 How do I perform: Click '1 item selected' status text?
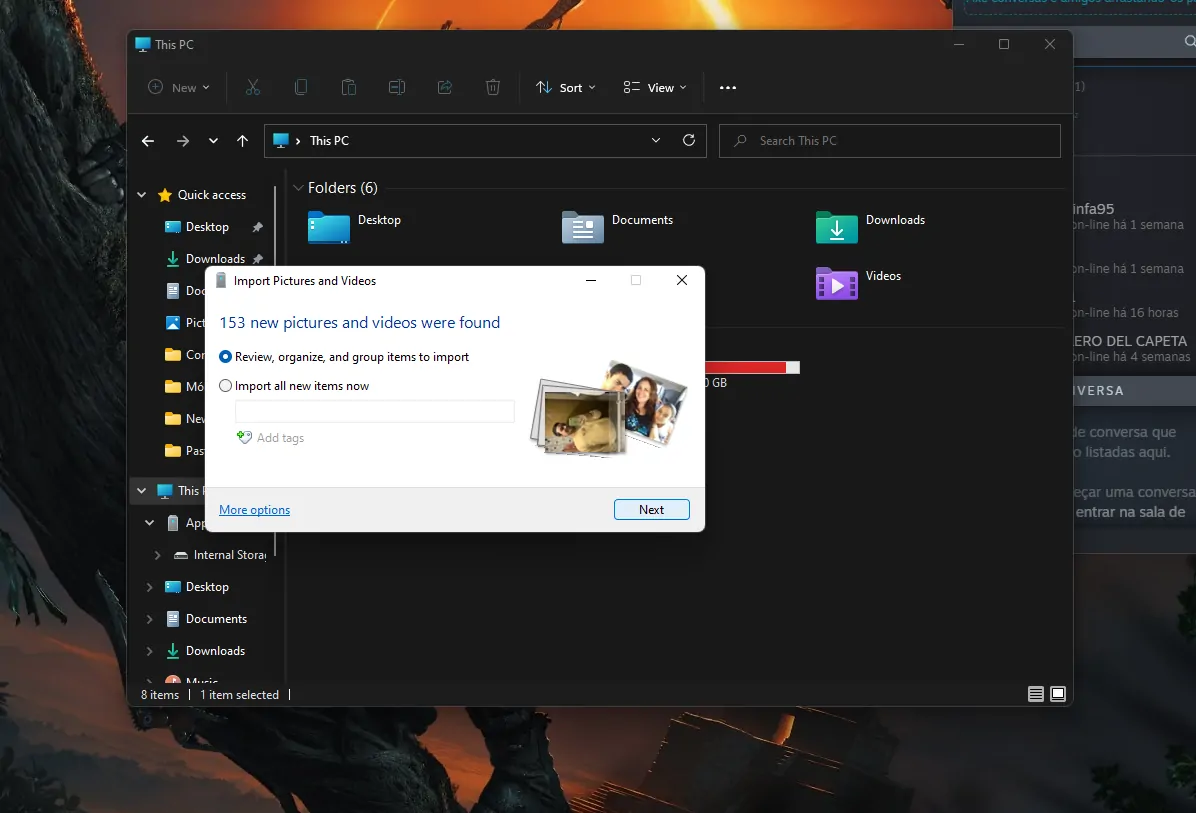(x=240, y=695)
